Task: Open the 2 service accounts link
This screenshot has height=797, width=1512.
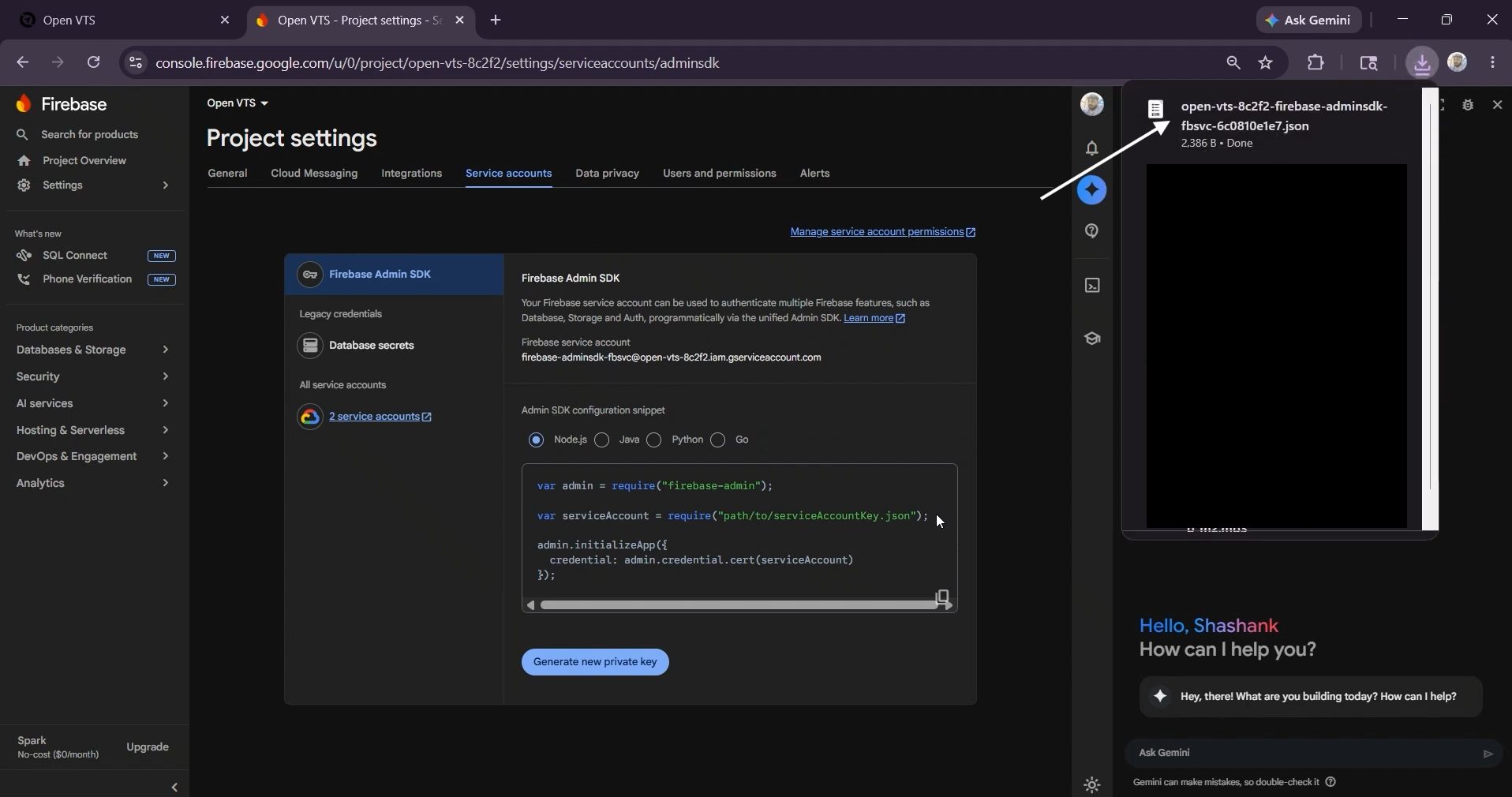Action: pyautogui.click(x=380, y=417)
